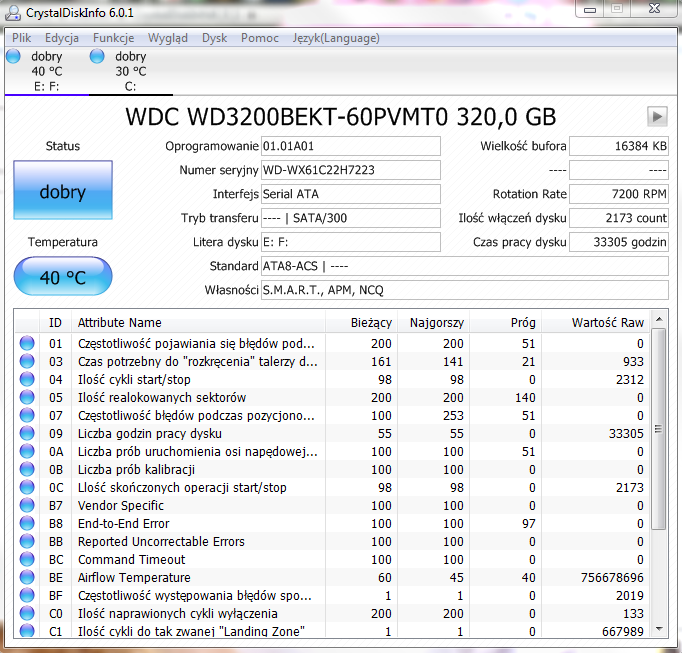Sort by the Attribute Name column header
The image size is (682, 653).
[198, 322]
